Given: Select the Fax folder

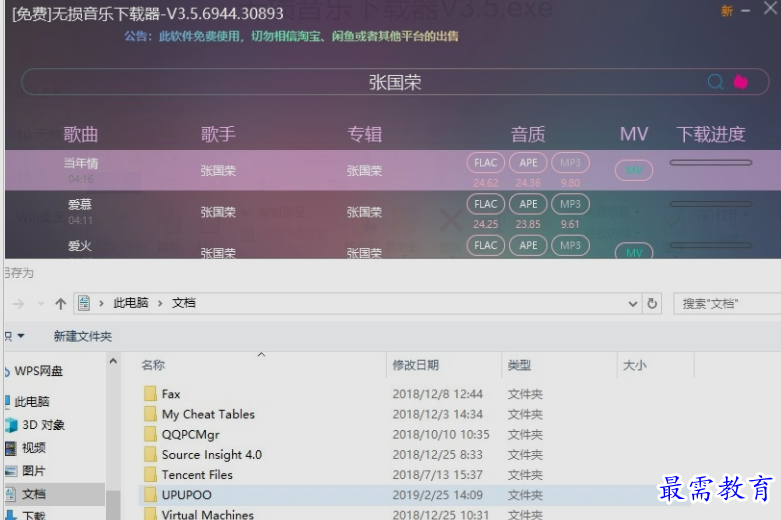Looking at the screenshot, I should [171, 394].
